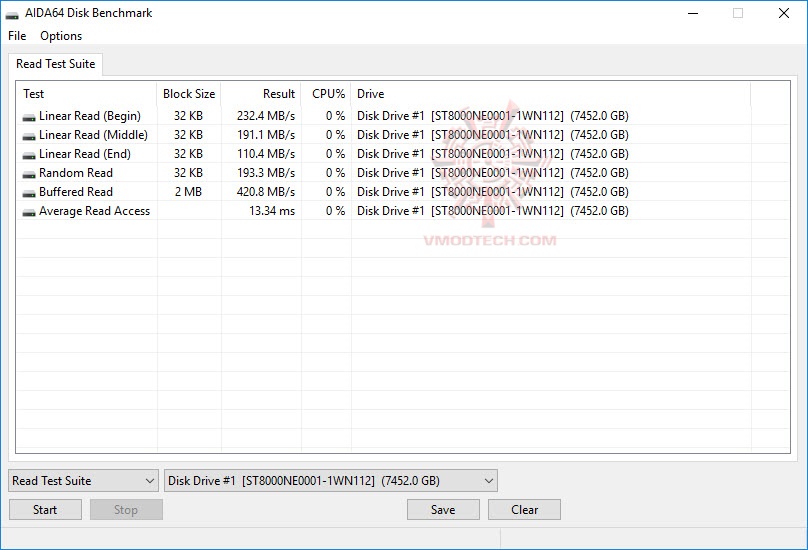Click the 110.4 MB/s result value
This screenshot has height=550, width=808.
tap(266, 154)
